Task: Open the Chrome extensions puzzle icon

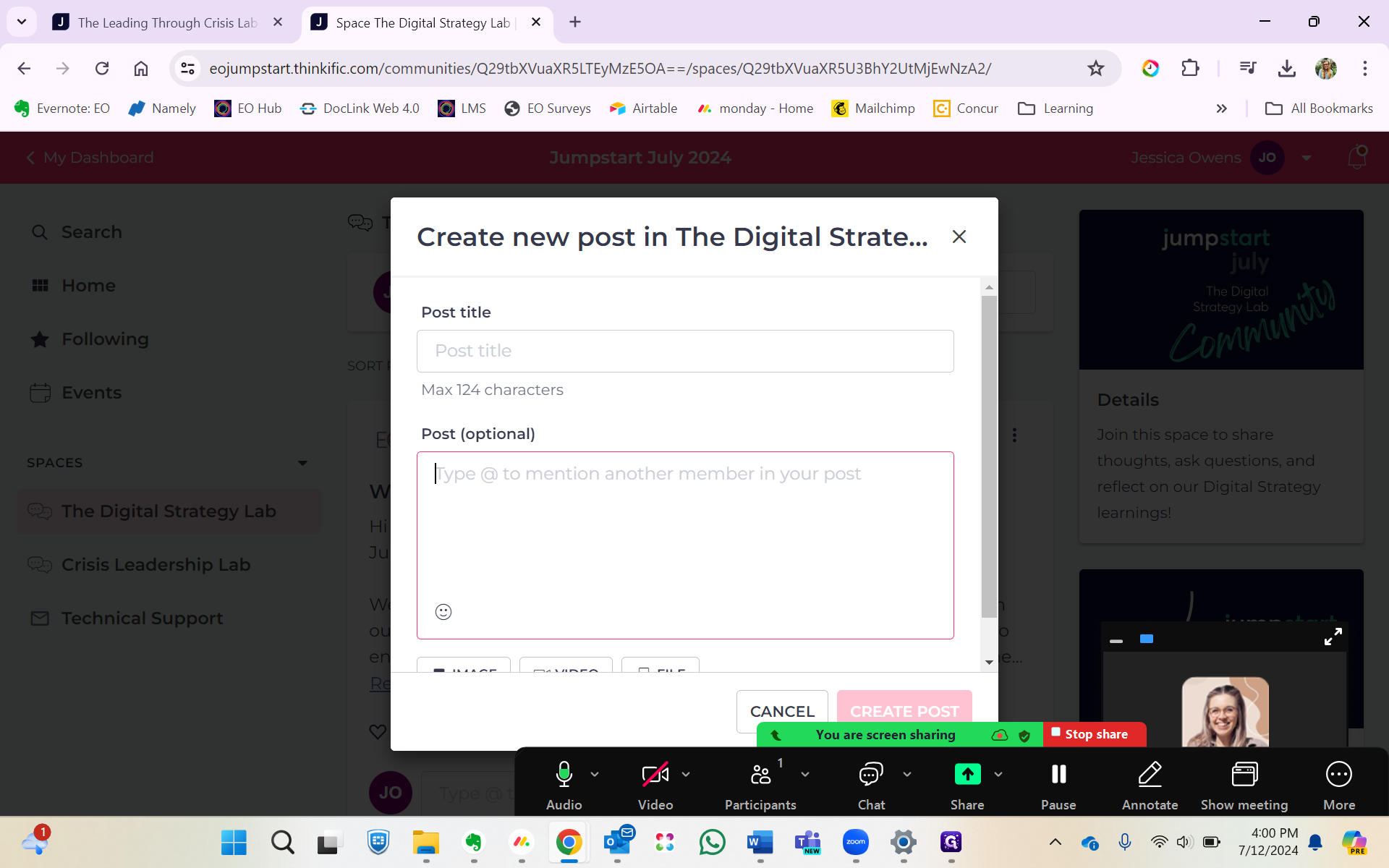Action: pyautogui.click(x=1190, y=68)
